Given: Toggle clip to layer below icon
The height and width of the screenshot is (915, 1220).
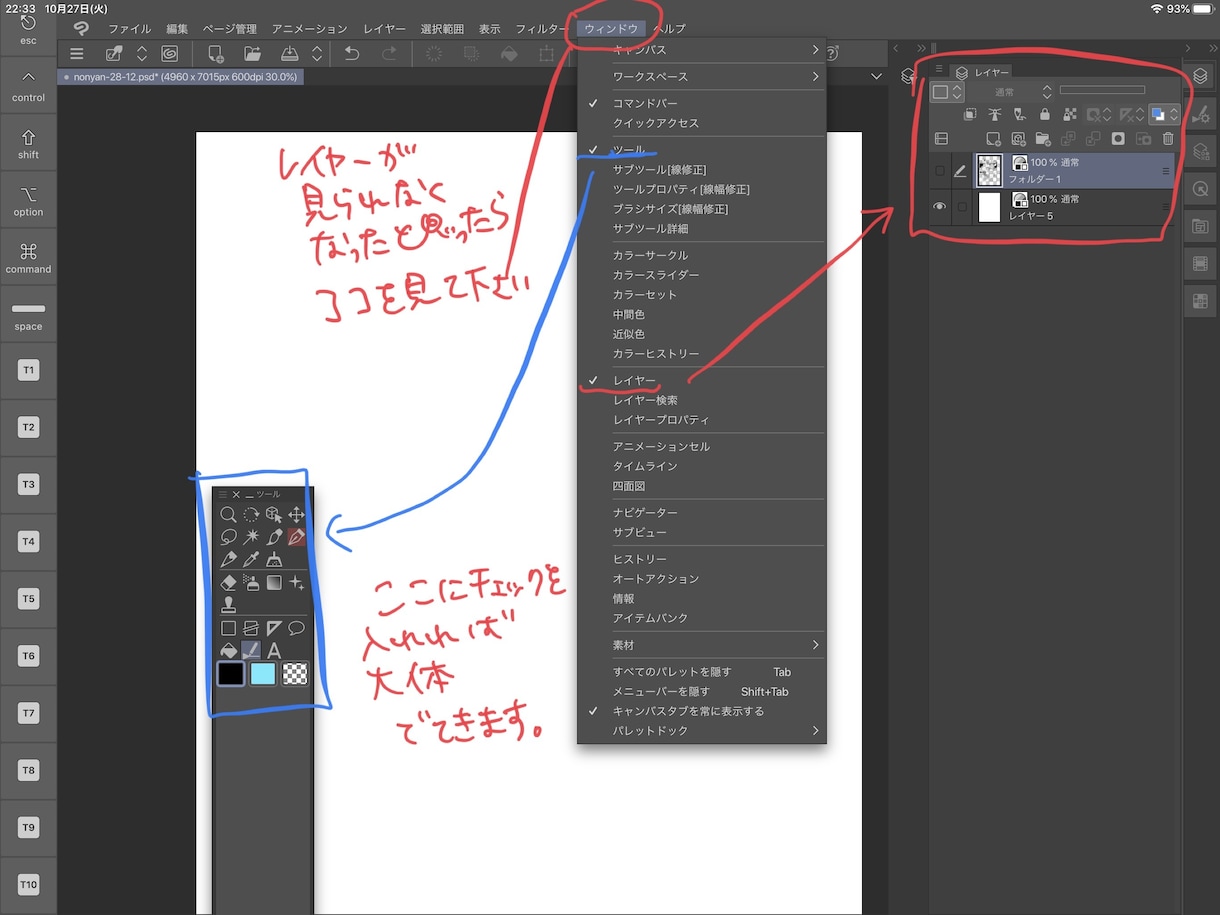Looking at the screenshot, I should 970,114.
